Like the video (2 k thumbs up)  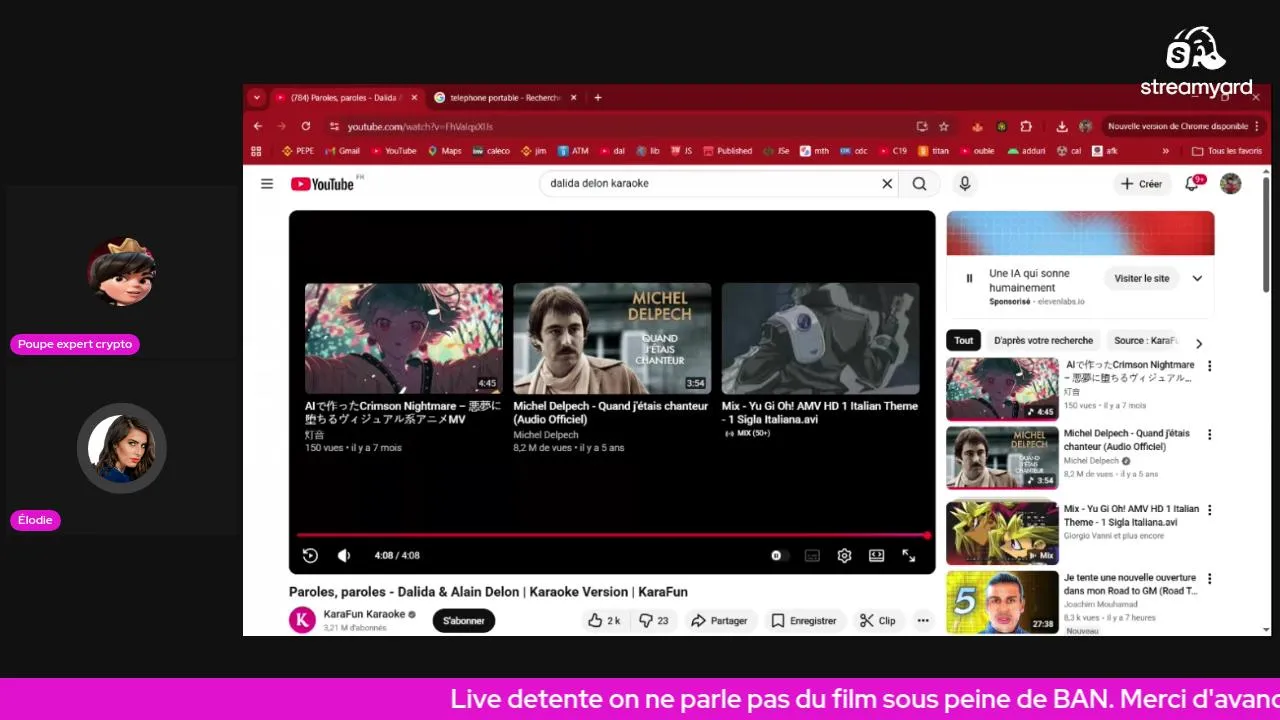coord(604,621)
